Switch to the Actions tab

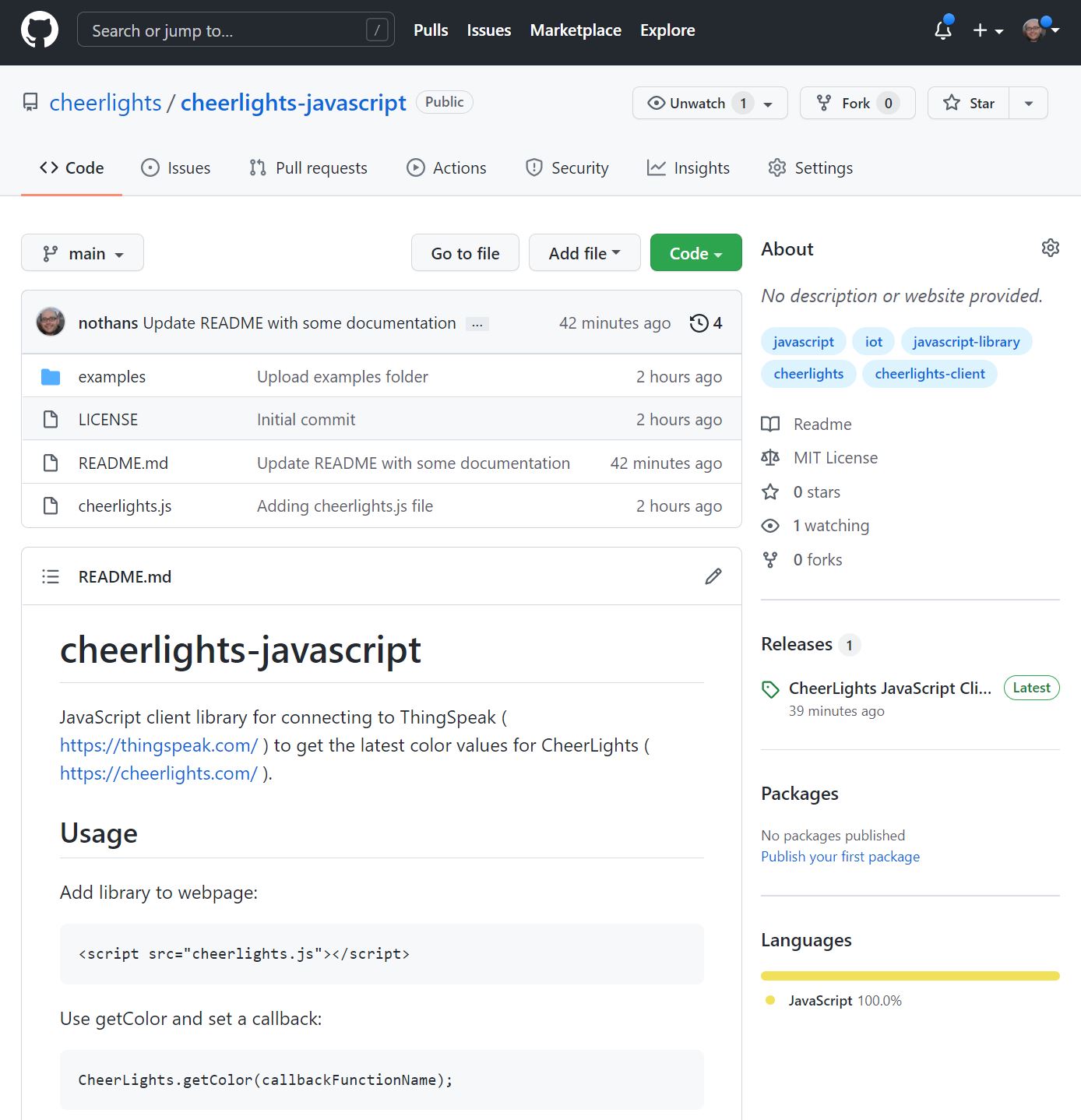447,167
